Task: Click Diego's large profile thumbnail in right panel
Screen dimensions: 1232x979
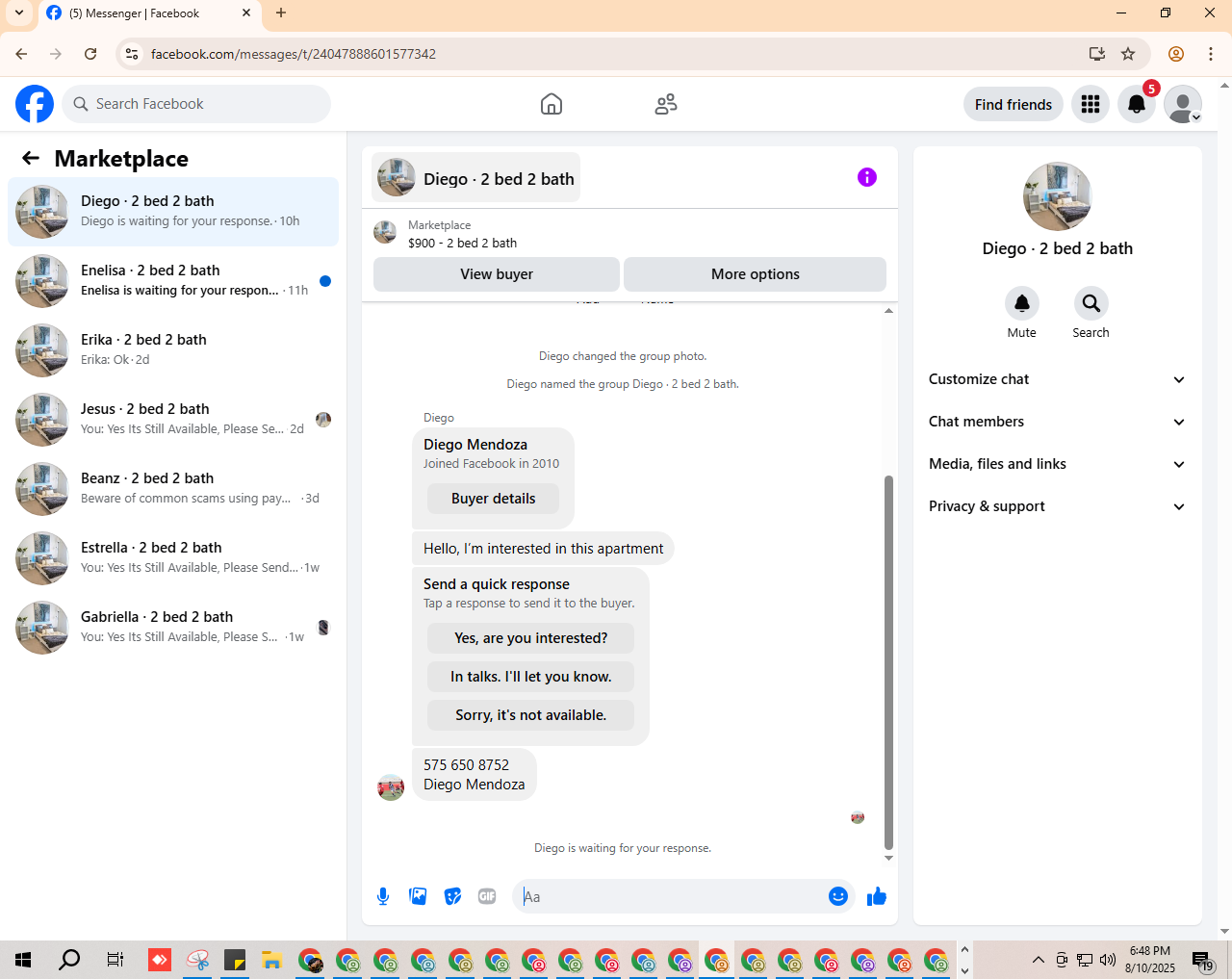Action: 1058,196
